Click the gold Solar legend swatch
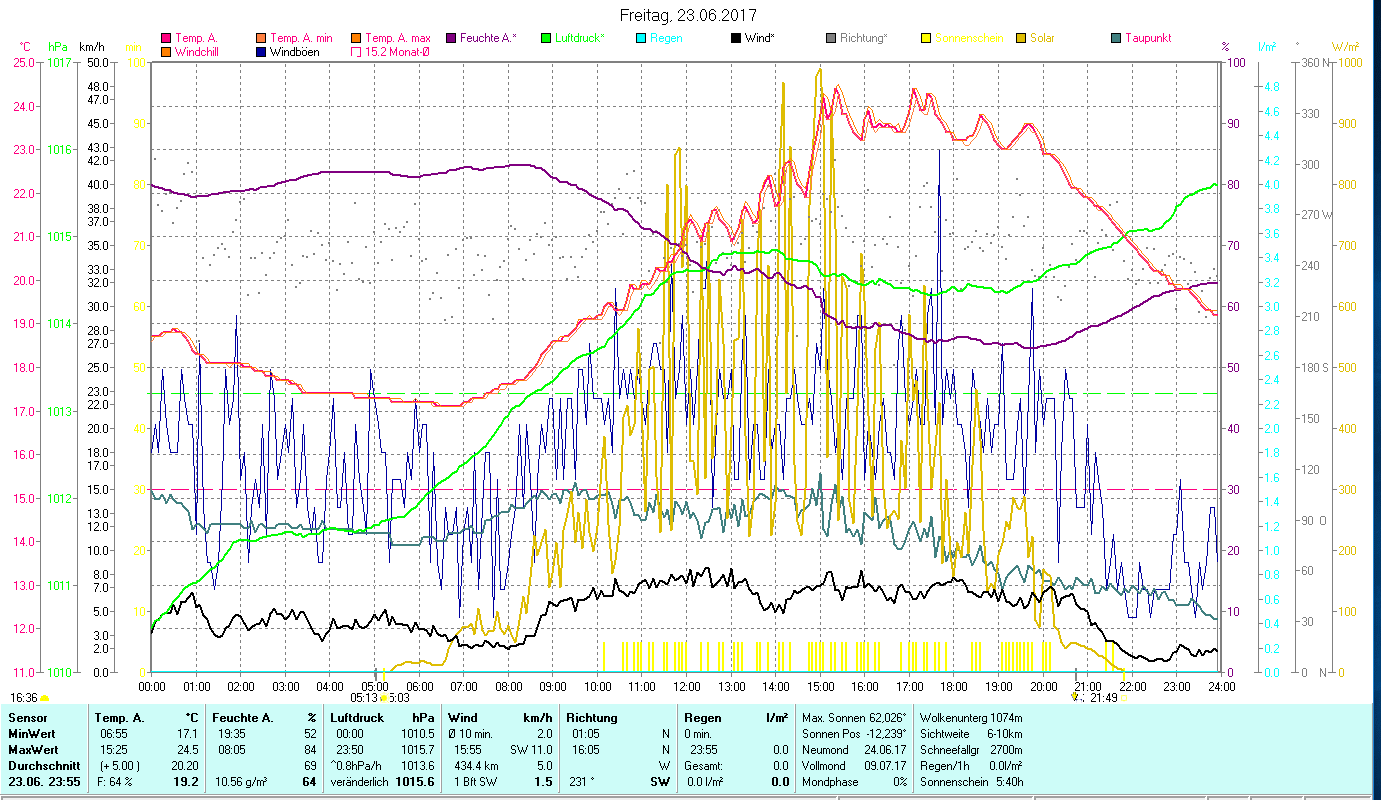1381x800 pixels. click(x=1021, y=38)
